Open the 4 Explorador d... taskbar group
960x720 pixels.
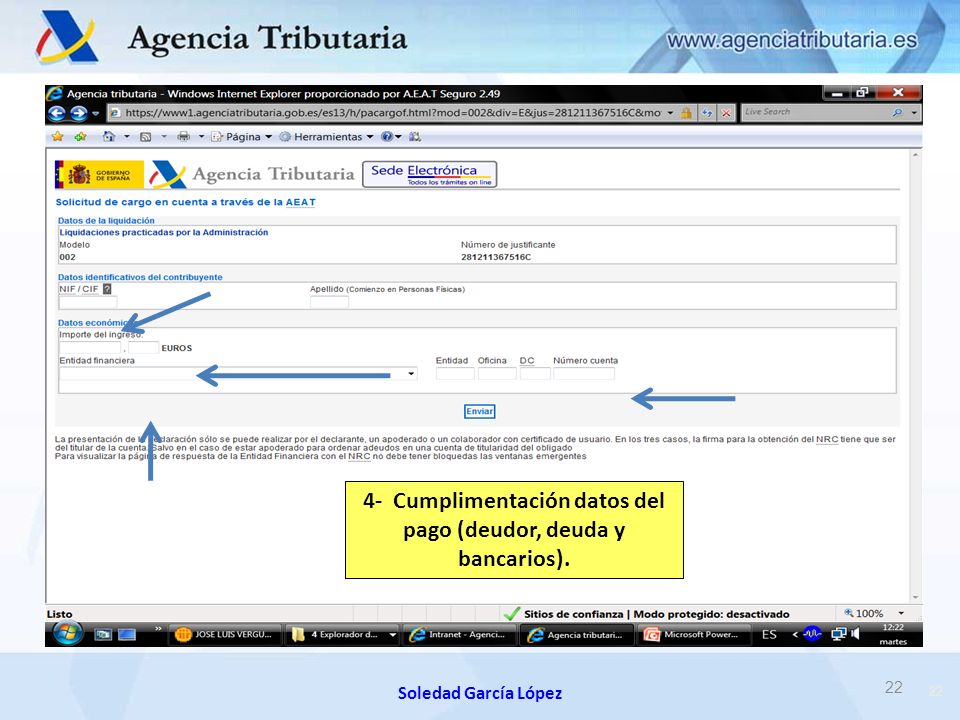coord(343,635)
